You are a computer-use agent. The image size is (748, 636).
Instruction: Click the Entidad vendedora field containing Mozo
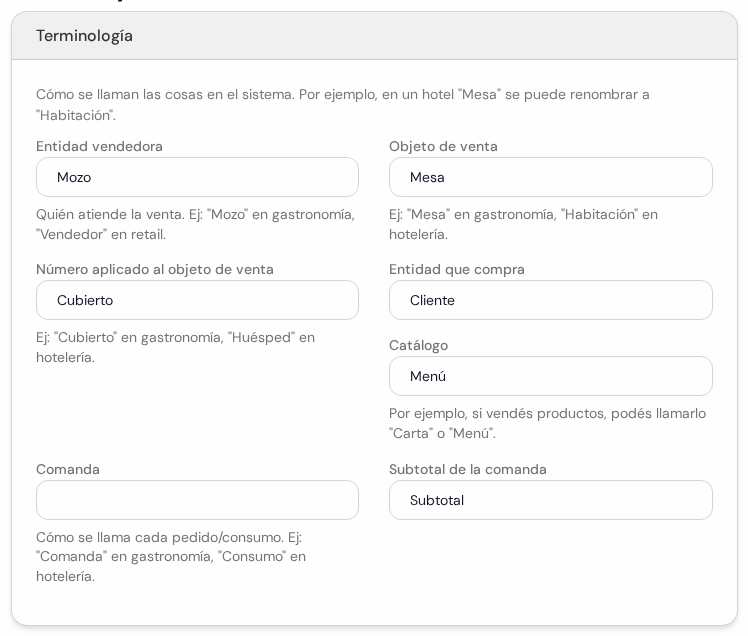(x=197, y=177)
